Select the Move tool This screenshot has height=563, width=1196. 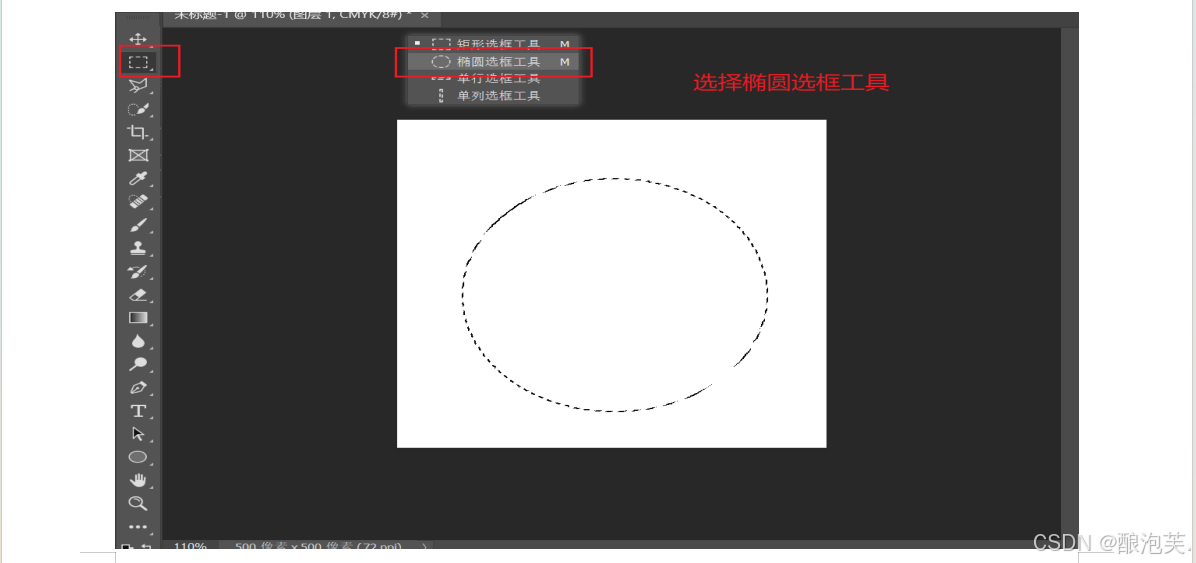(137, 39)
